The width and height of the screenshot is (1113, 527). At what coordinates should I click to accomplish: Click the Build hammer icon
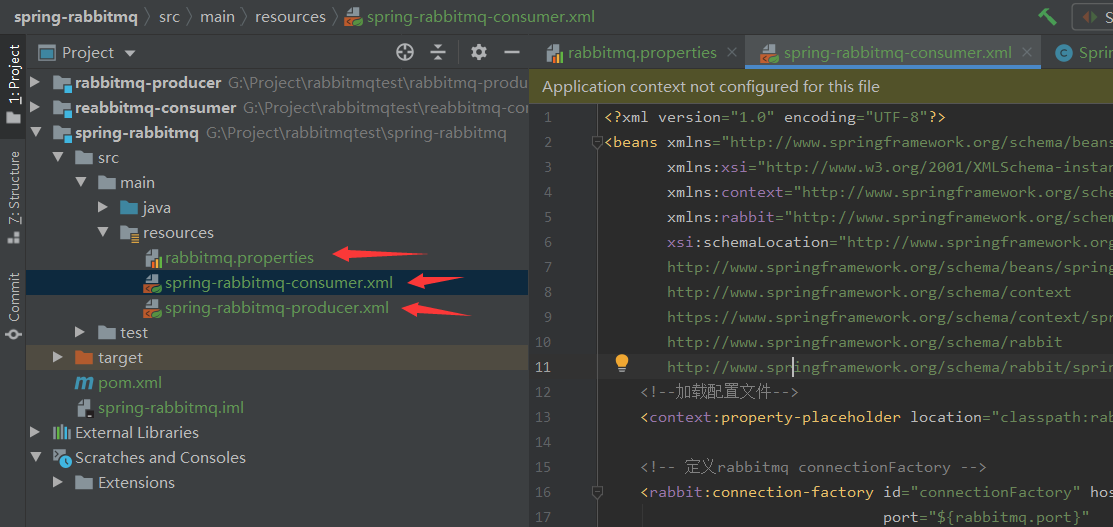click(1047, 16)
